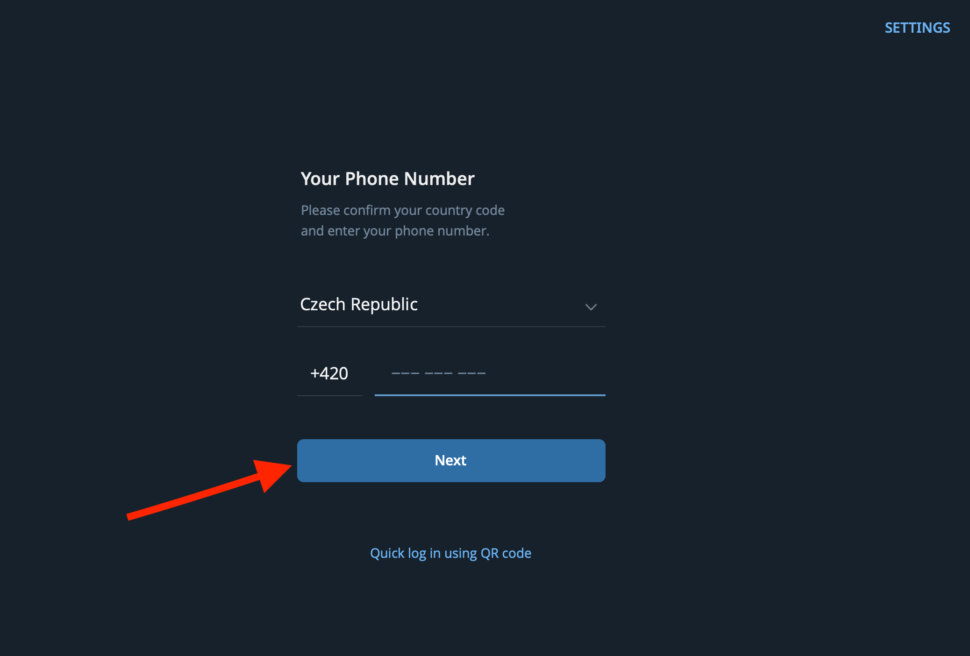
Task: Click the blue underline beneath the phone field
Action: (489, 395)
